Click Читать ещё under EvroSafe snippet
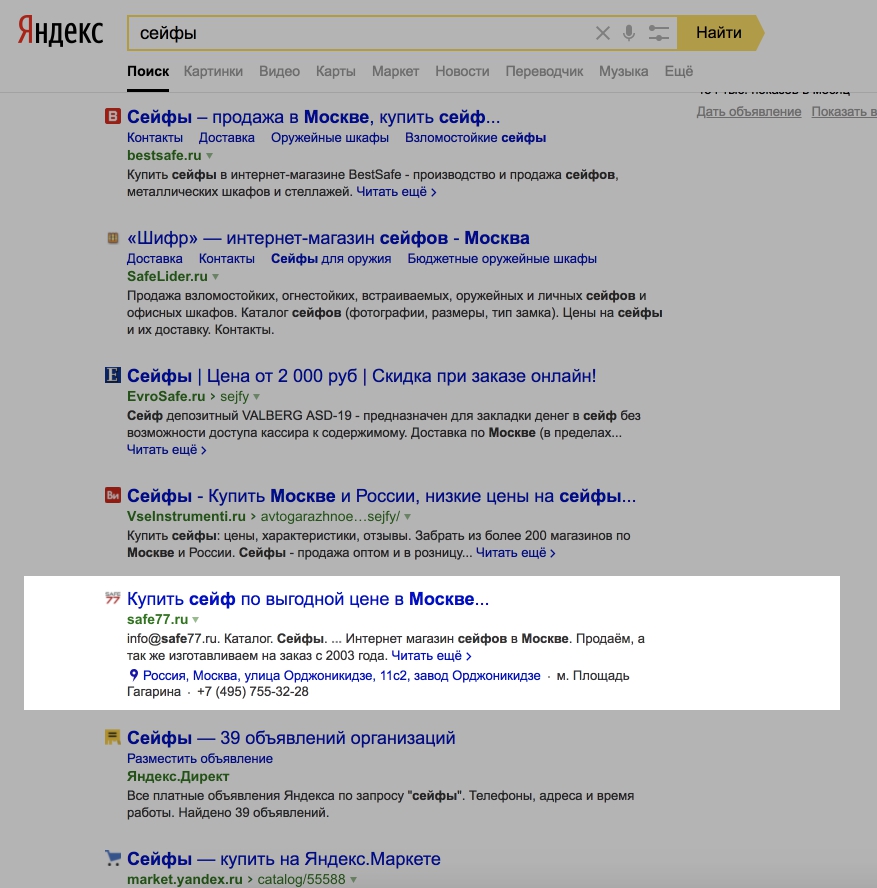 tap(166, 450)
